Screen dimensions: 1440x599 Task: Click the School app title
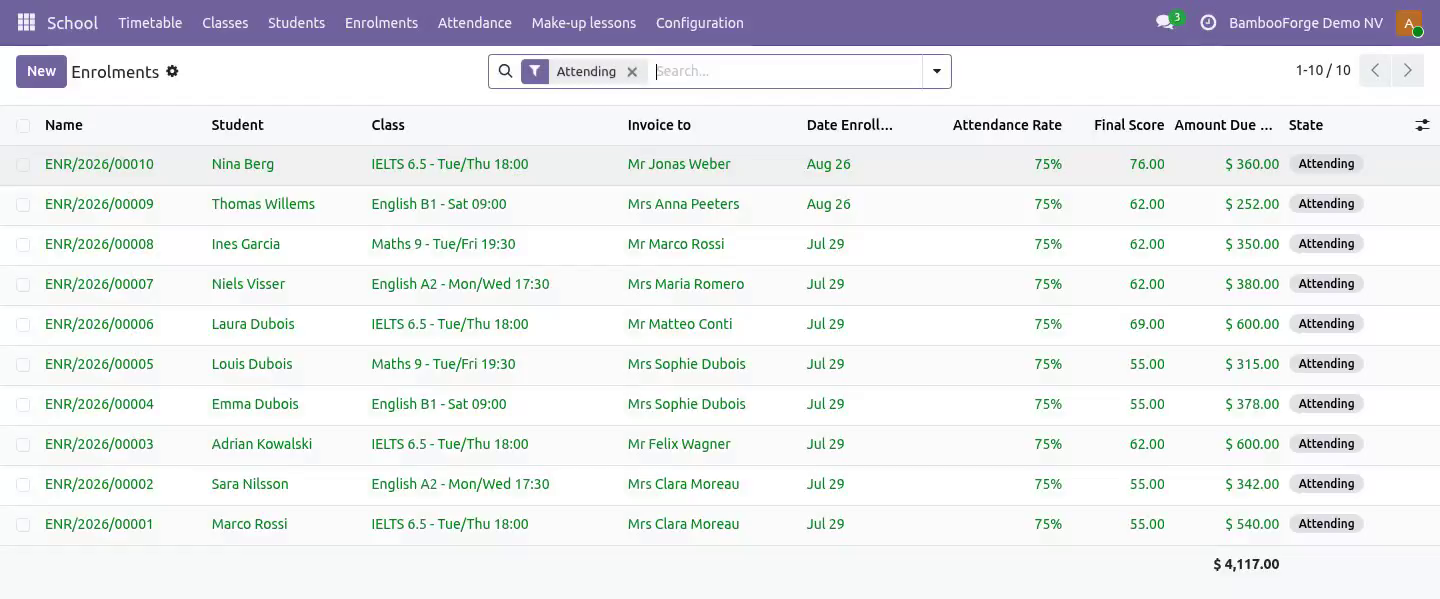tap(72, 22)
